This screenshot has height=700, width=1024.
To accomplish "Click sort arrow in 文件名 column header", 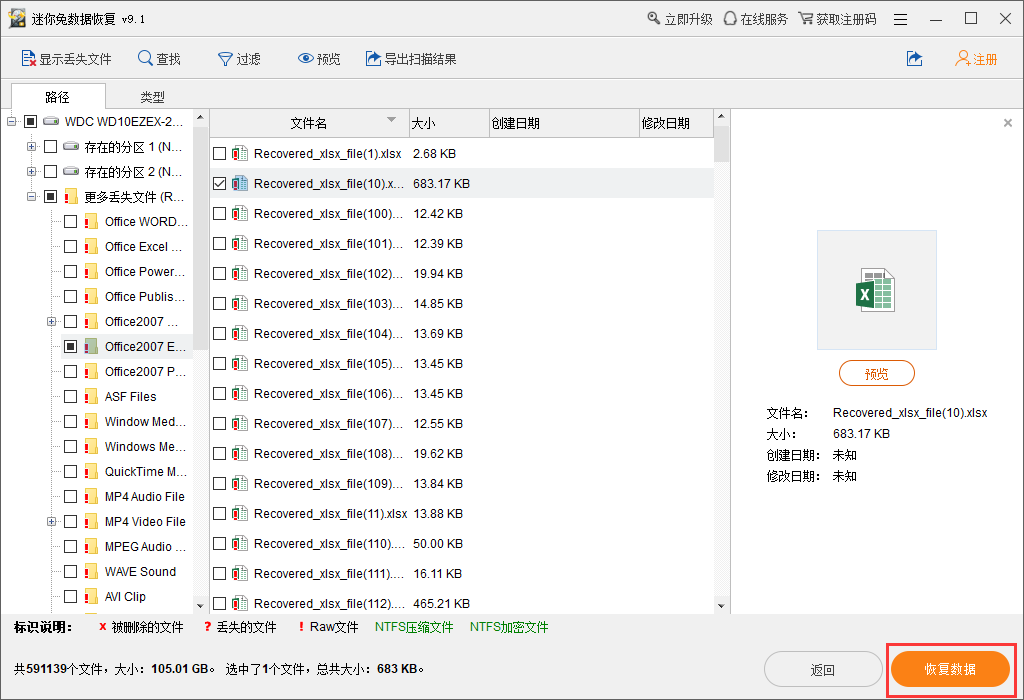I will pos(391,119).
